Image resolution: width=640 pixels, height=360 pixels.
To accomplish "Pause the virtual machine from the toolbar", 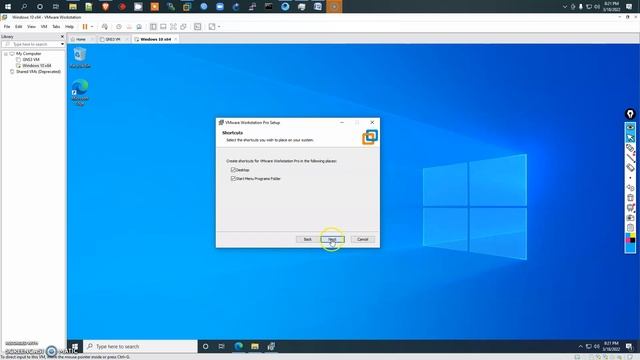I will click(85, 27).
